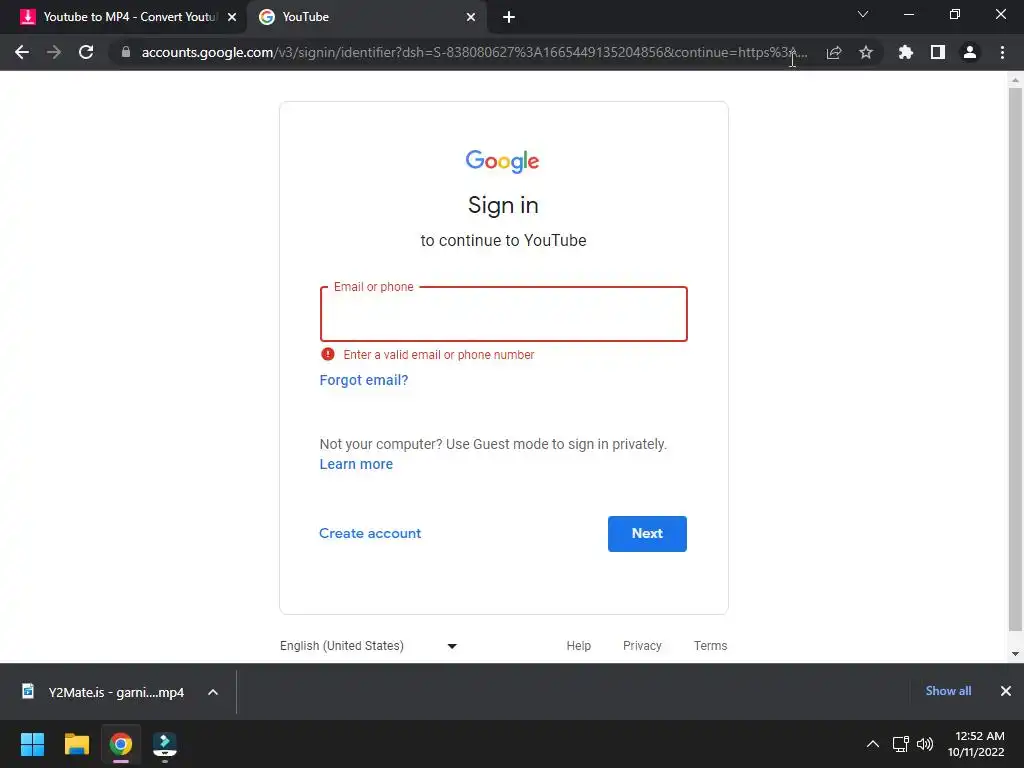Click the 'to continue to YouTube' text

pyautogui.click(x=504, y=240)
